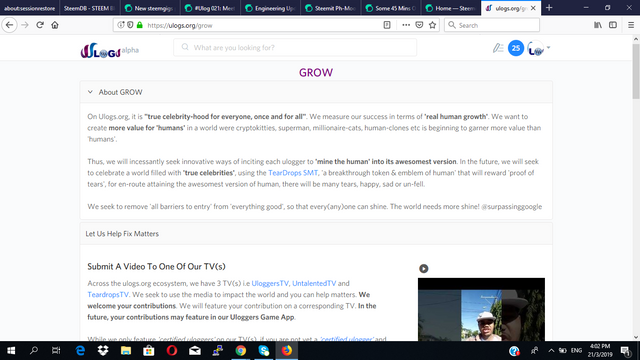Viewport: 640px width, 360px height.
Task: Reload the current page
Action: point(40,25)
